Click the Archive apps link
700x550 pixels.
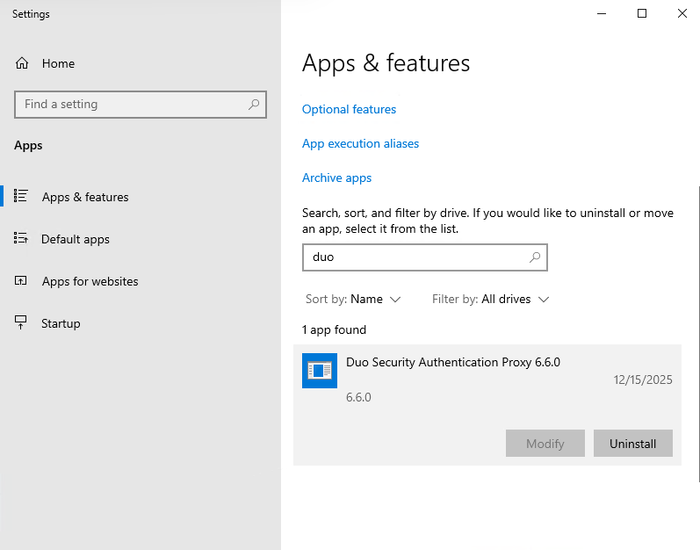tap(336, 177)
